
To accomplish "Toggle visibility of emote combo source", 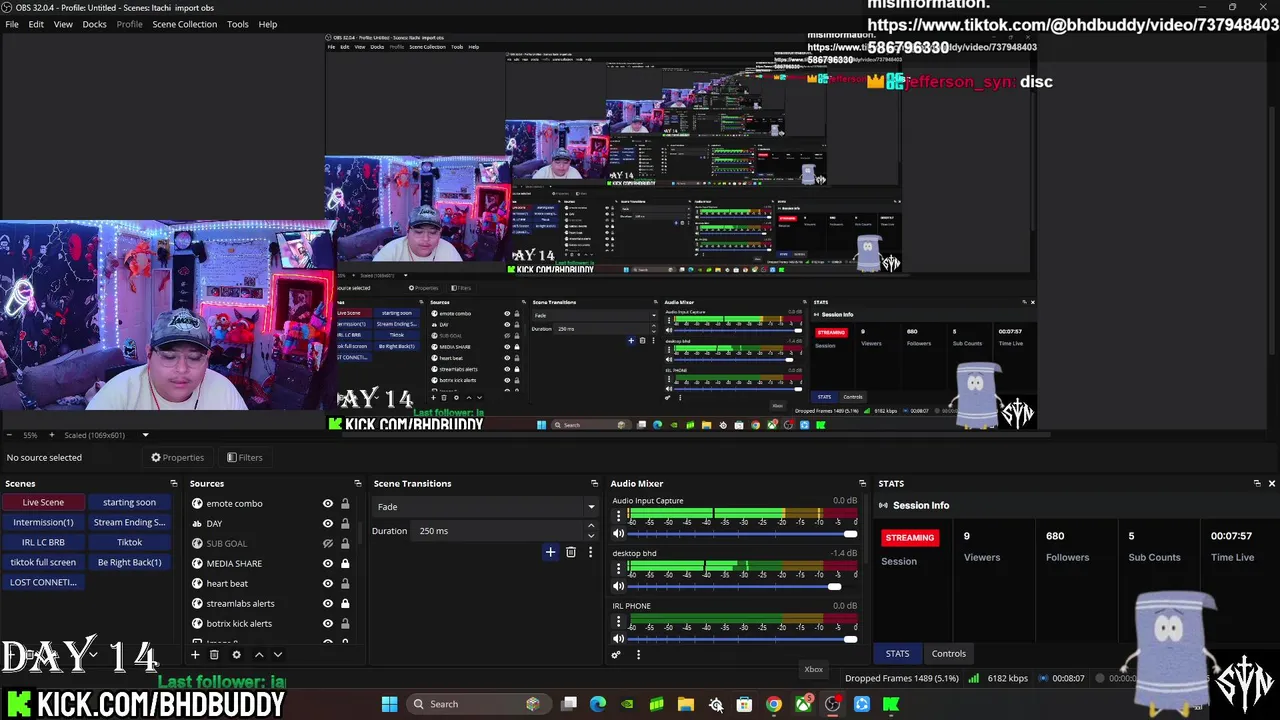I will (x=327, y=504).
